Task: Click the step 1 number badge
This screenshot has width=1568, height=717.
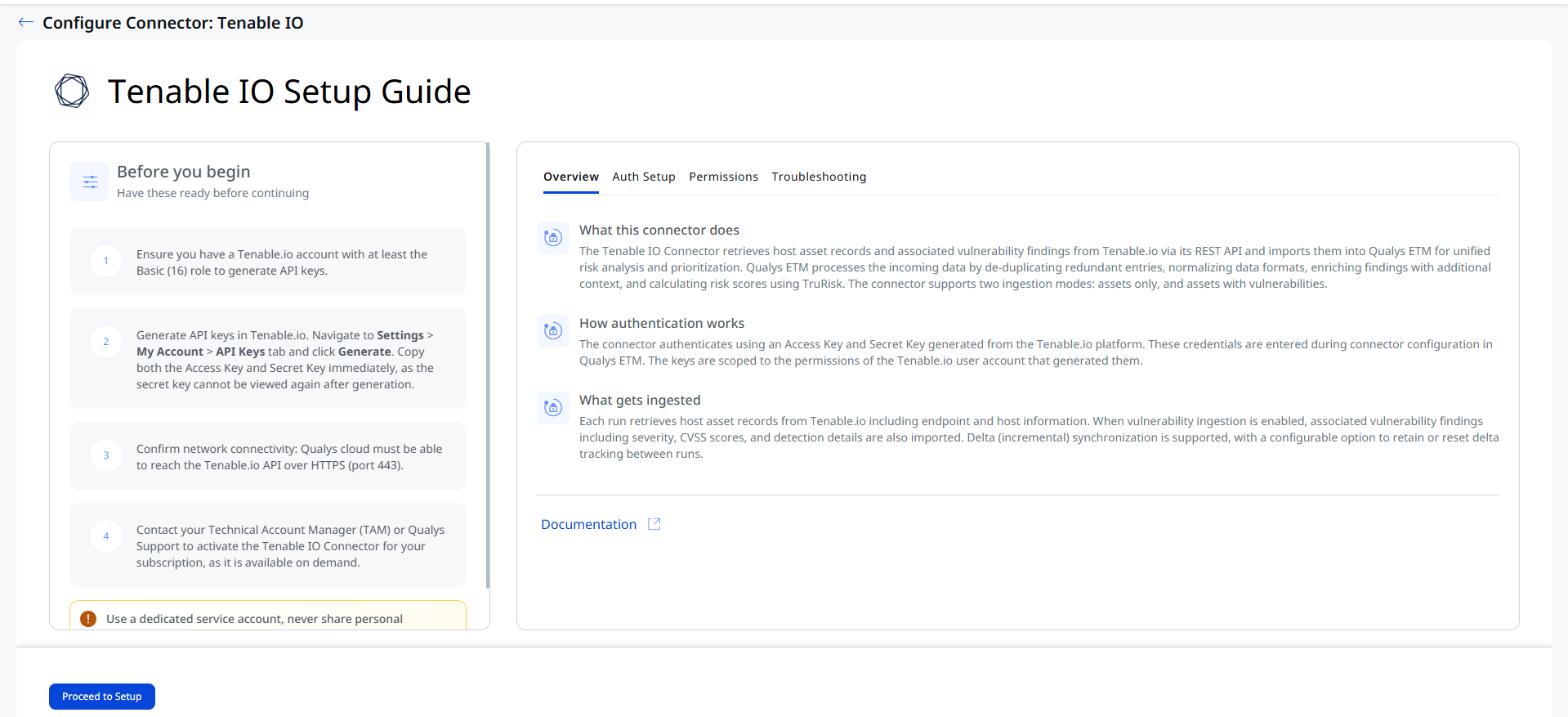Action: (106, 261)
